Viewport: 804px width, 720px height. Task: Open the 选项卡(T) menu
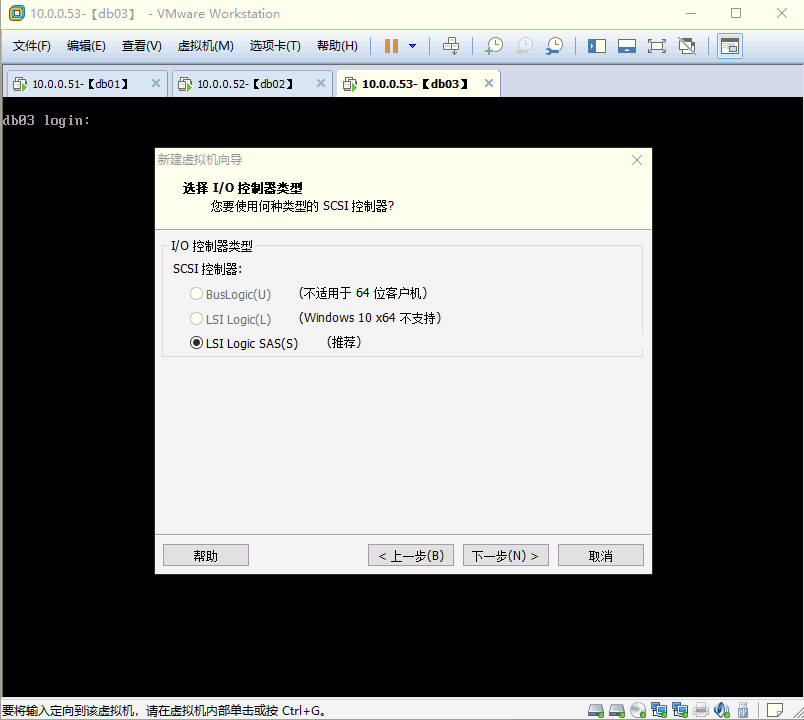pos(275,46)
